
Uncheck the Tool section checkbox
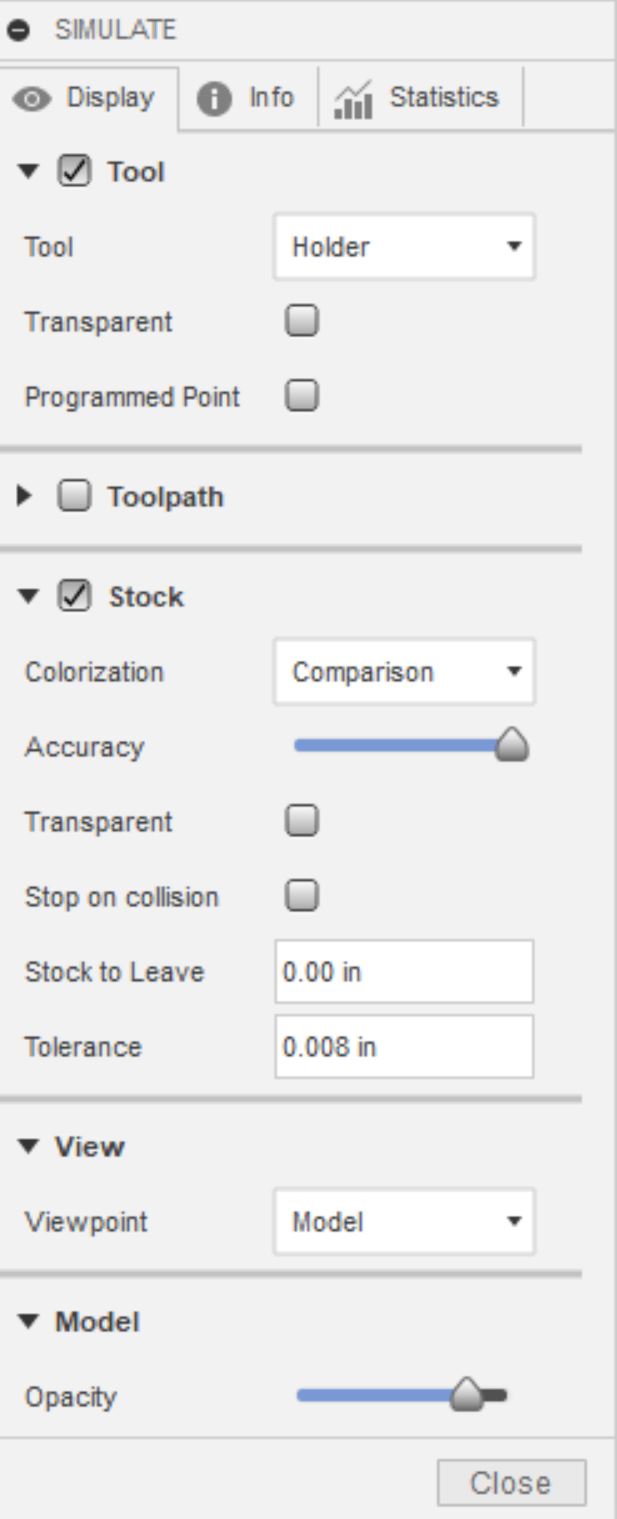(75, 172)
